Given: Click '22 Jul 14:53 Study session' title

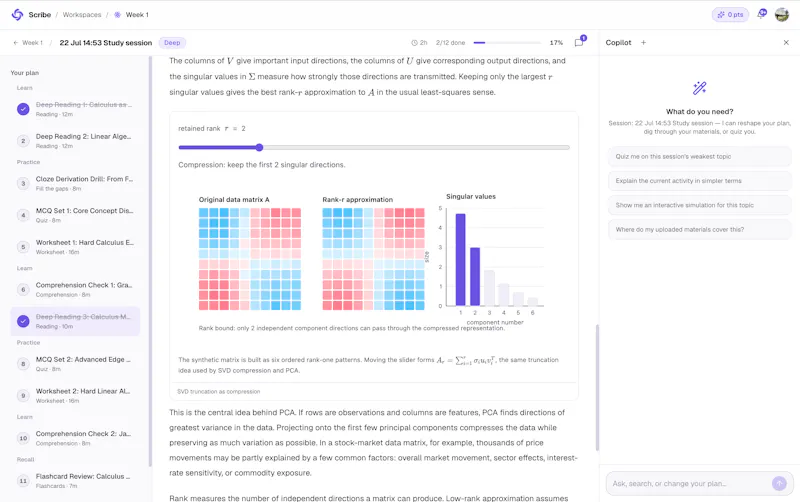Looking at the screenshot, I should point(106,43).
